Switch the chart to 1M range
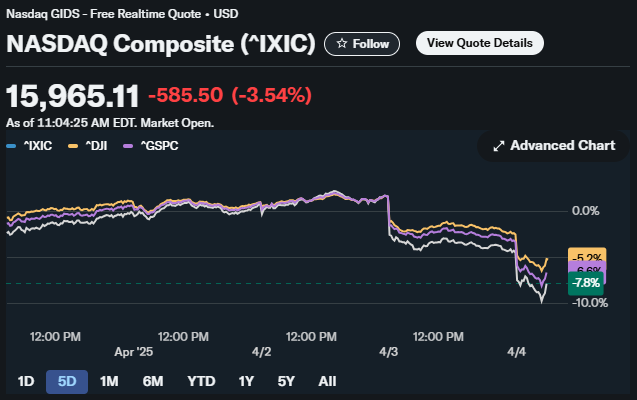The height and width of the screenshot is (400, 637). pyautogui.click(x=110, y=381)
